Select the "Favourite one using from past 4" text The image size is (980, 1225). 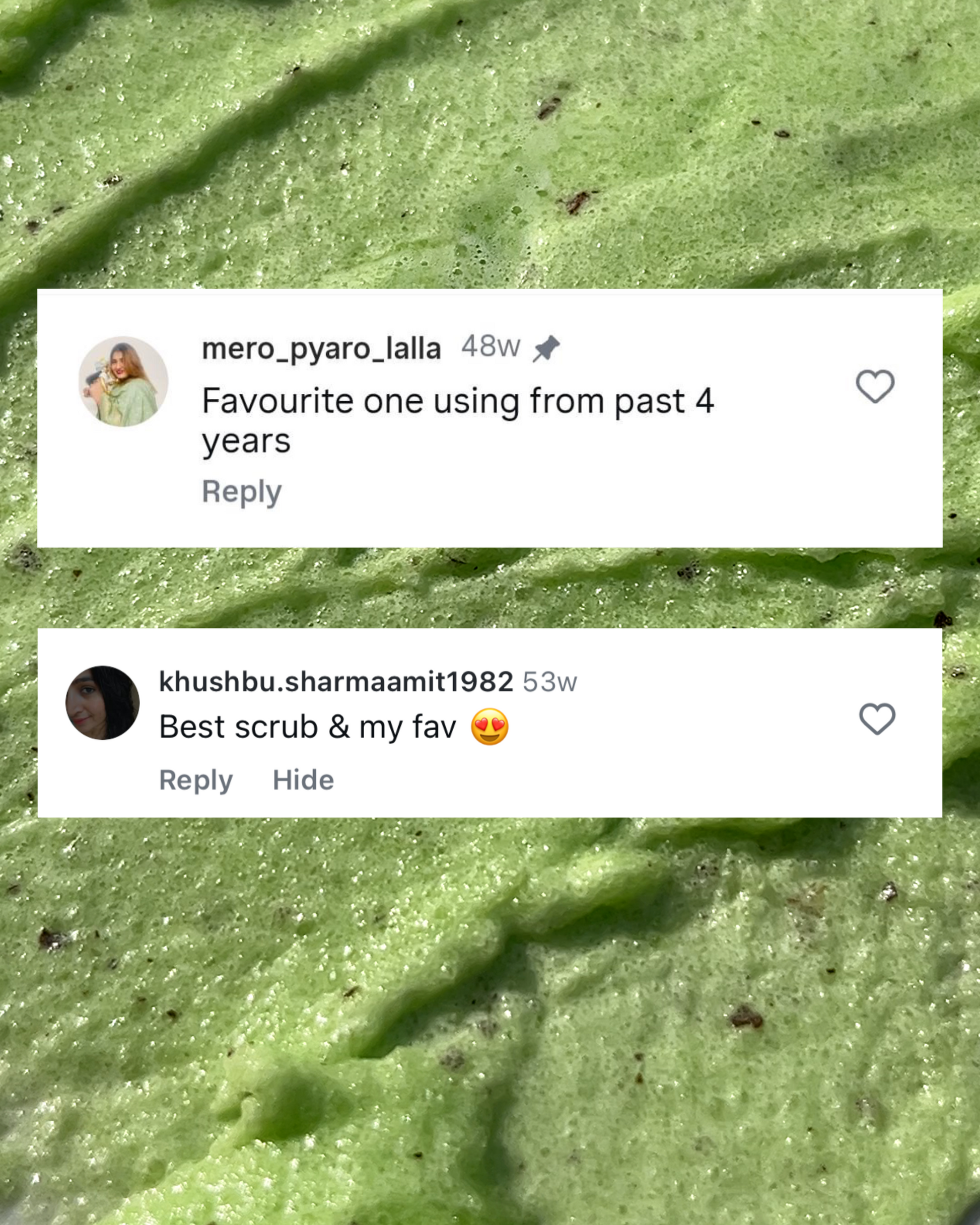(x=458, y=401)
